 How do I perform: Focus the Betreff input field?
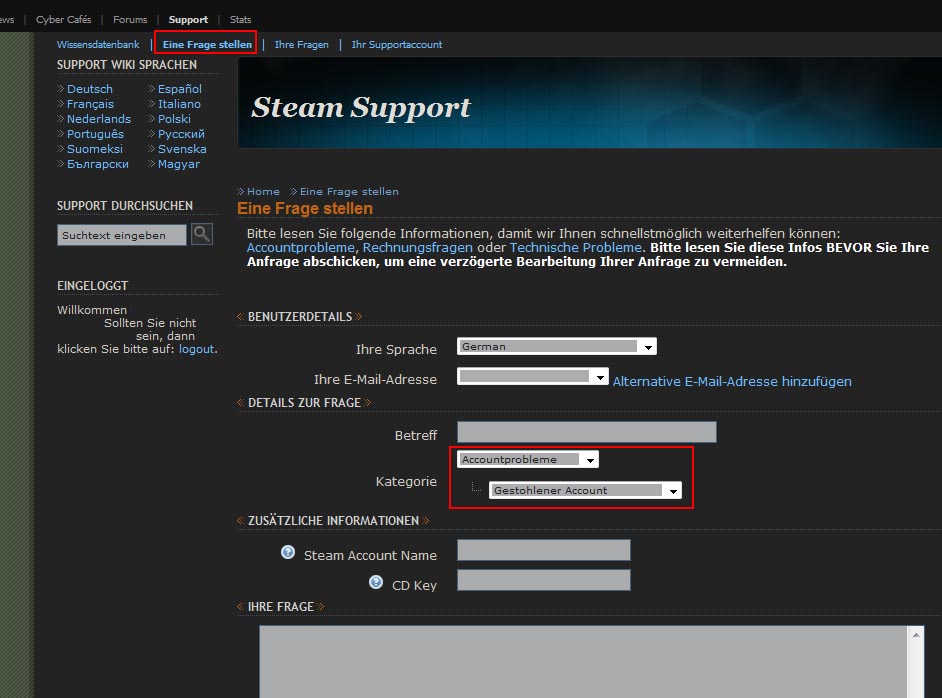[586, 432]
